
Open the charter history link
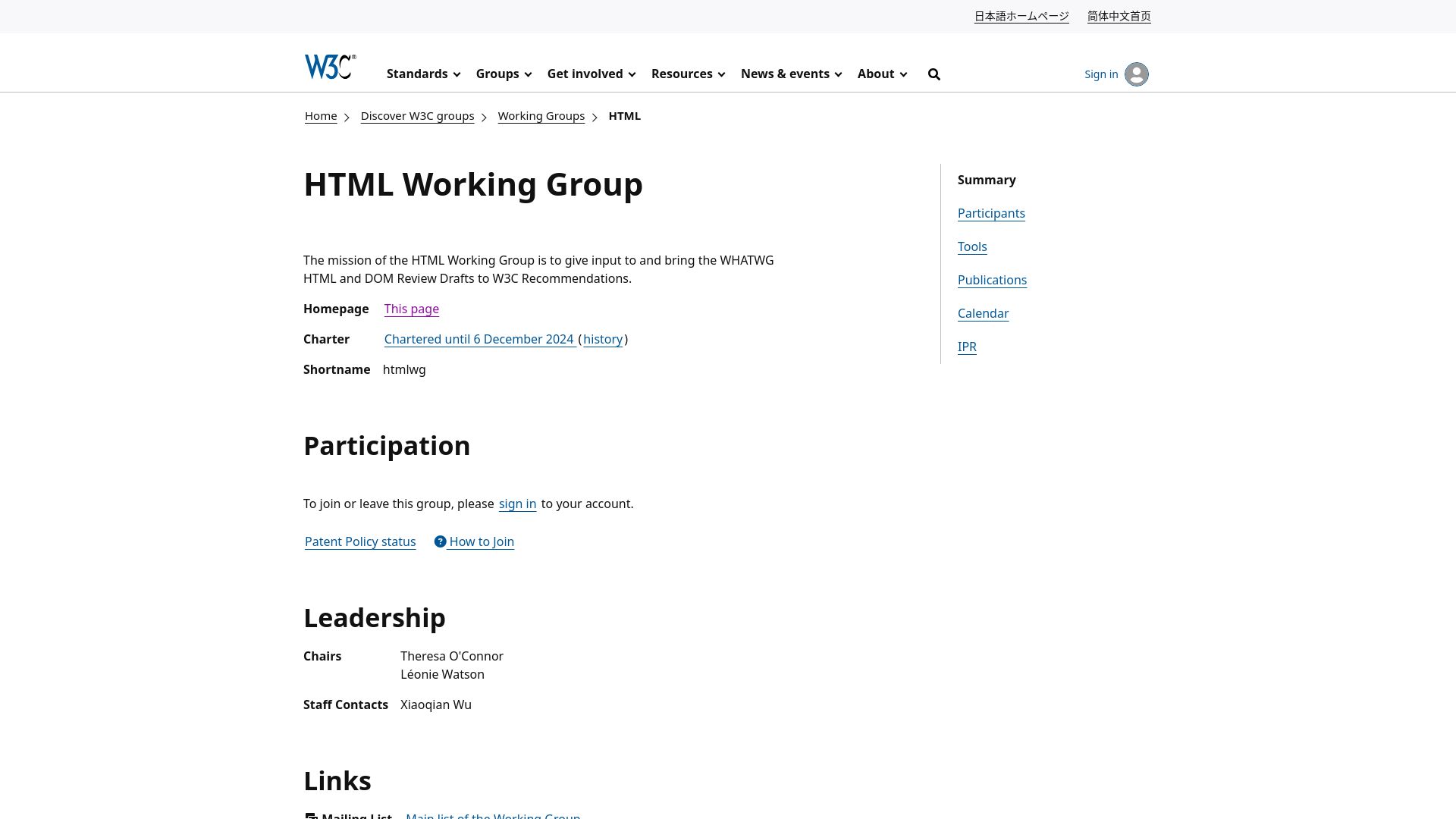(603, 340)
